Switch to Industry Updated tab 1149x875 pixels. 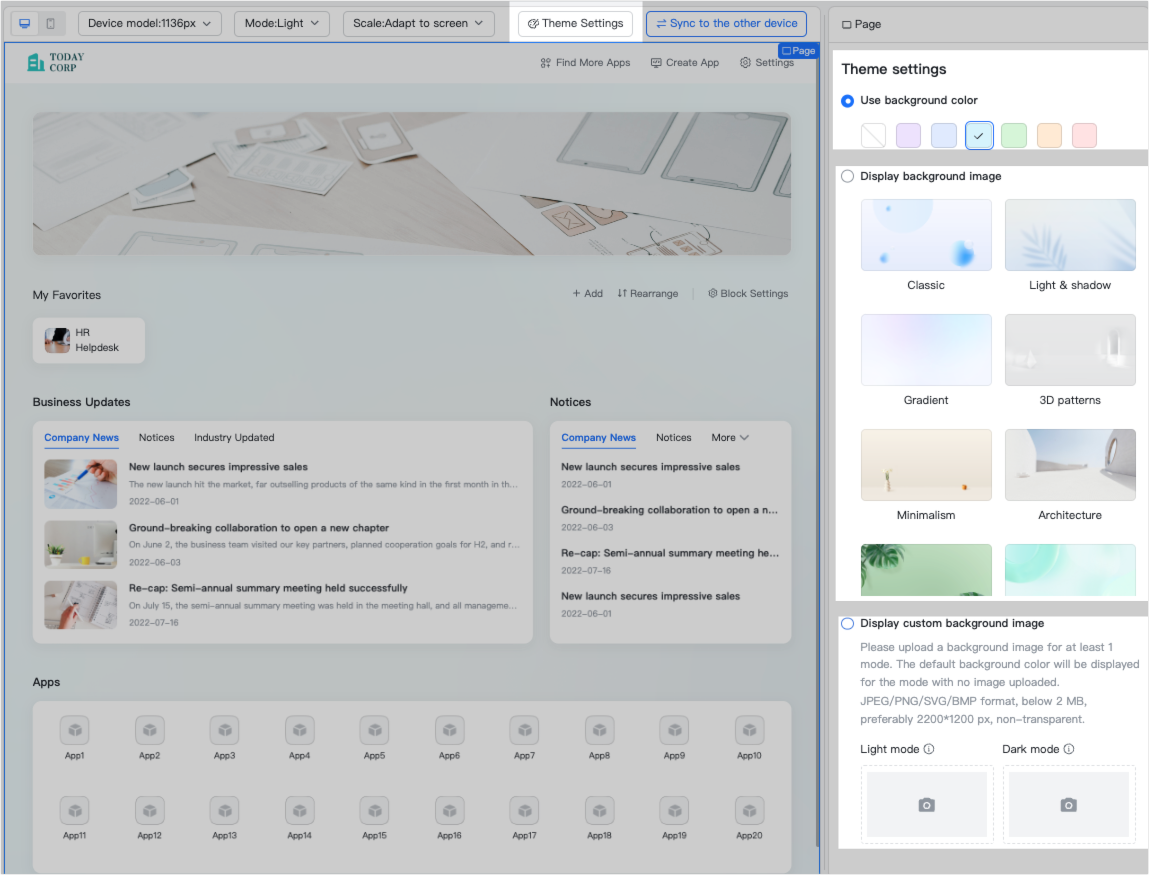(234, 437)
